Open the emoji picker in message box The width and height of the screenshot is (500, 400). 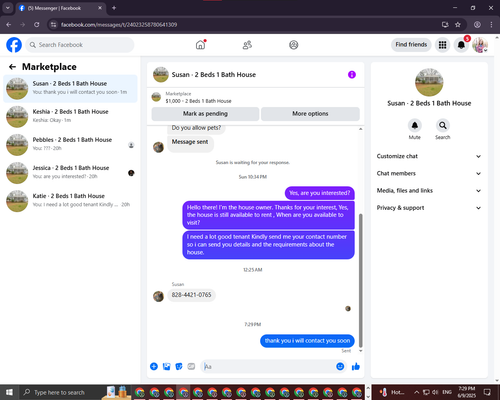(340, 366)
